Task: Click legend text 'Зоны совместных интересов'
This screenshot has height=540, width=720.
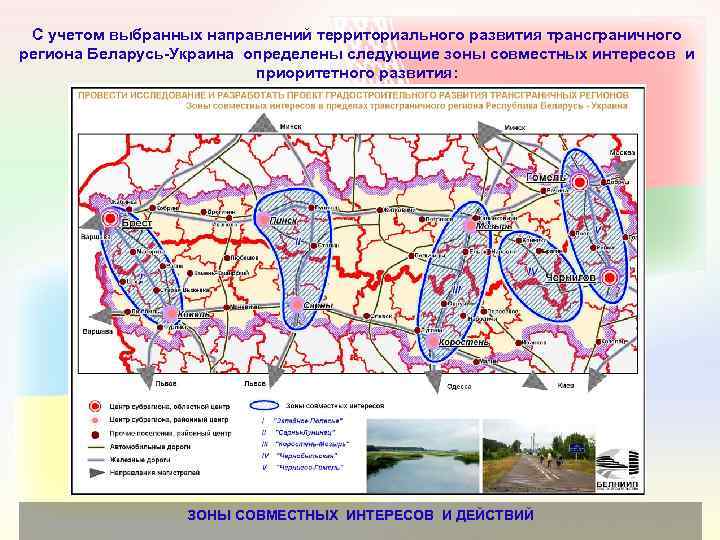Action: tap(335, 405)
